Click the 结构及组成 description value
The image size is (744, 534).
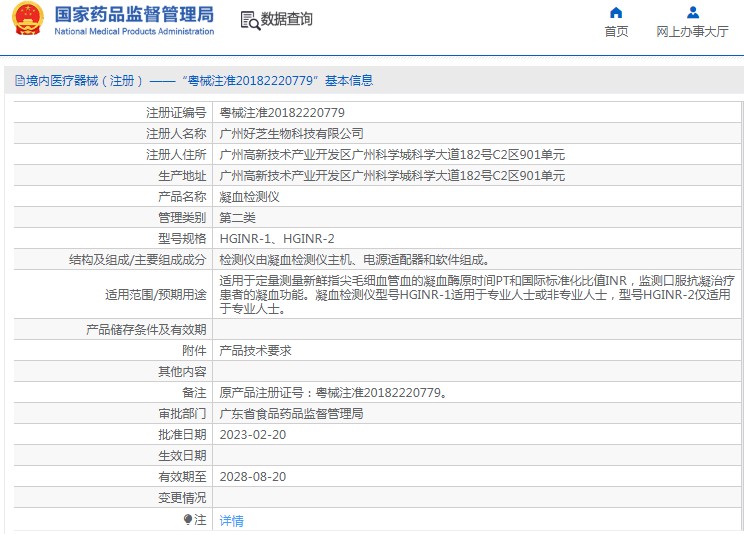pos(355,260)
